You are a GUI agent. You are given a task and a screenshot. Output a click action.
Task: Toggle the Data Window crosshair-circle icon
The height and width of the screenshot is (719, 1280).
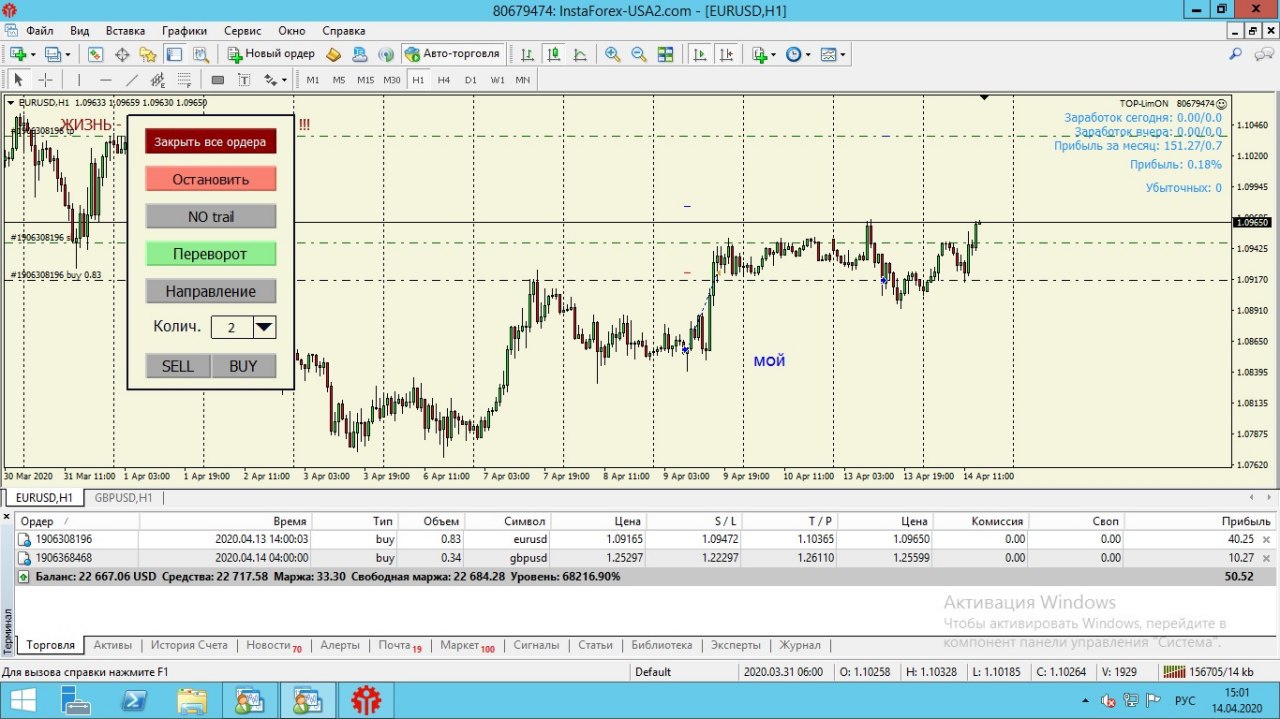pyautogui.click(x=122, y=54)
